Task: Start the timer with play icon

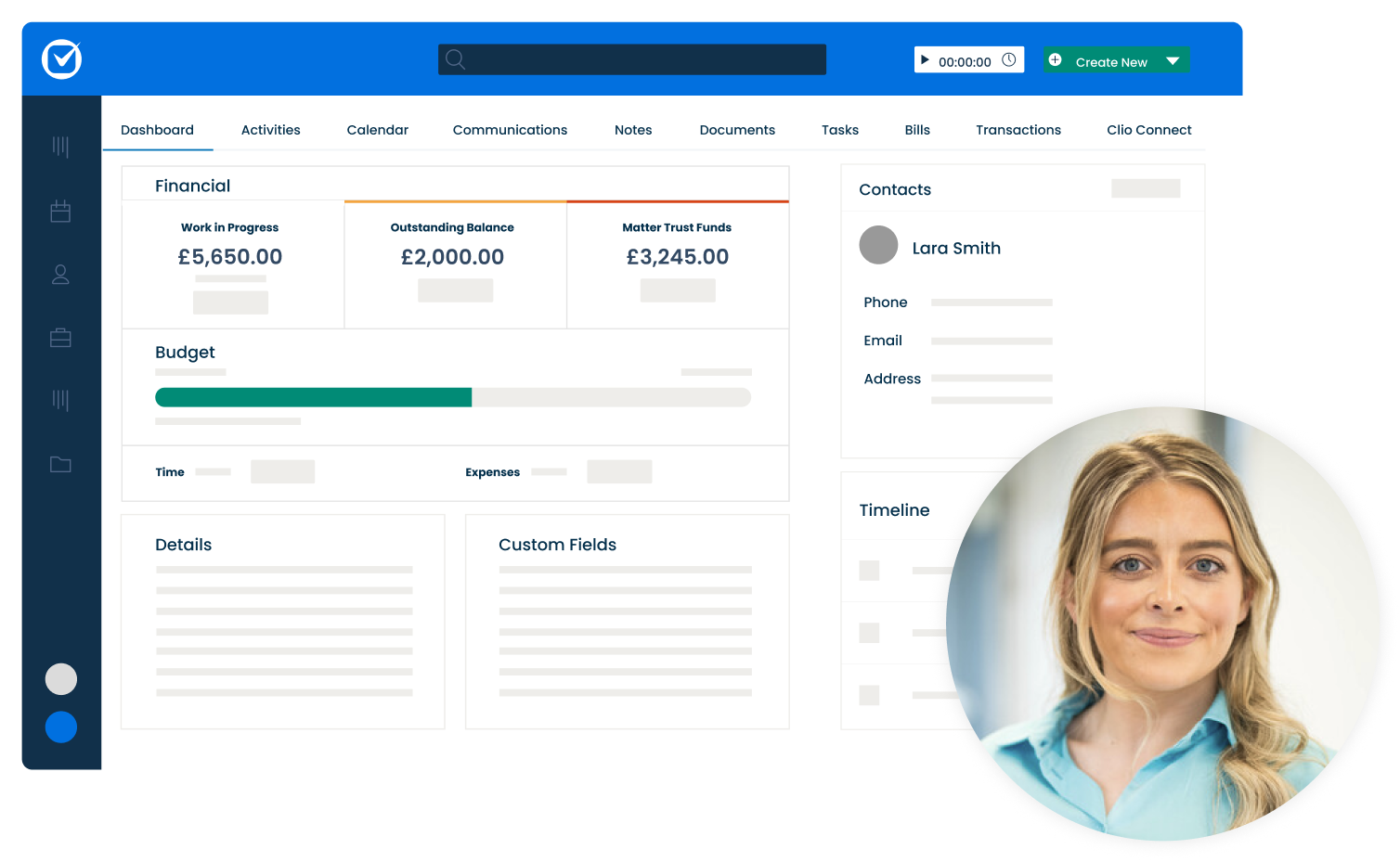Action: click(x=925, y=60)
